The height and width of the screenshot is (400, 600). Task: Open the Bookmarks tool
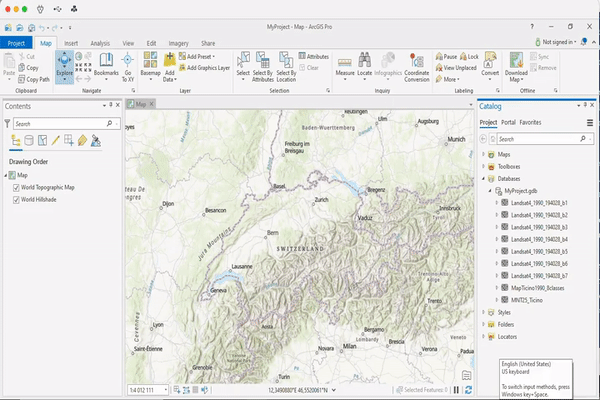106,66
